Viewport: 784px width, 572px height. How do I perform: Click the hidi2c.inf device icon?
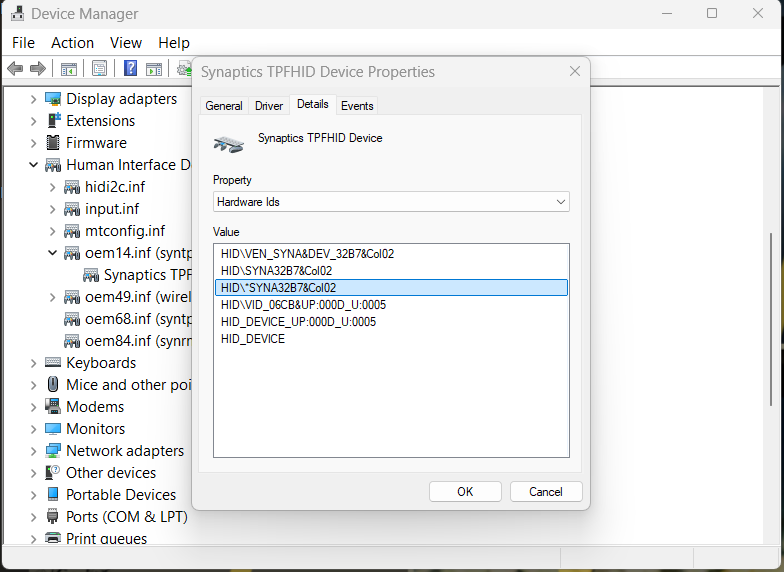pyautogui.click(x=72, y=187)
